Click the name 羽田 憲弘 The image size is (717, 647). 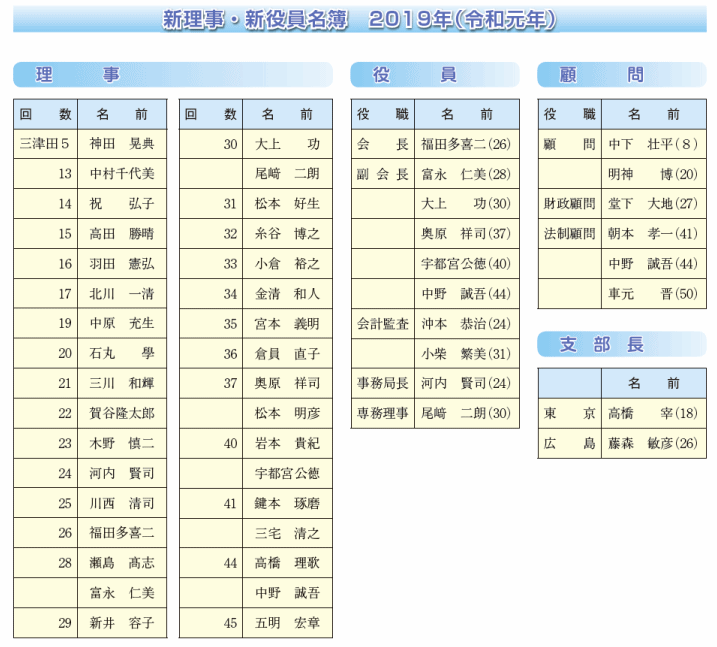pyautogui.click(x=122, y=264)
